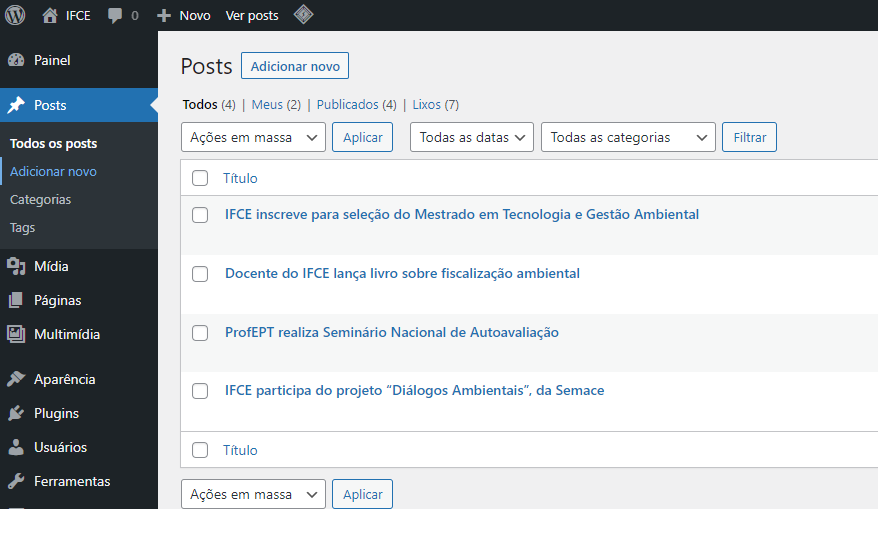The height and width of the screenshot is (551, 878).
Task: Click the Mídia media icon
Action: tap(16, 267)
